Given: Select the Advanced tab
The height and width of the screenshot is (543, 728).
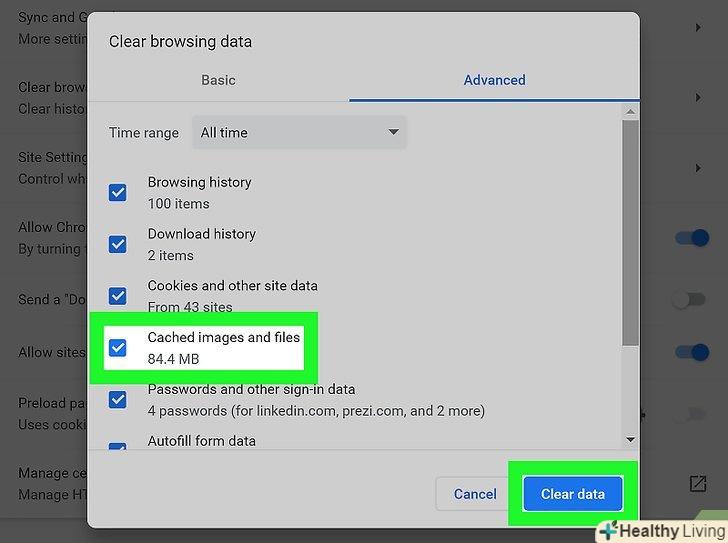Looking at the screenshot, I should click(494, 80).
